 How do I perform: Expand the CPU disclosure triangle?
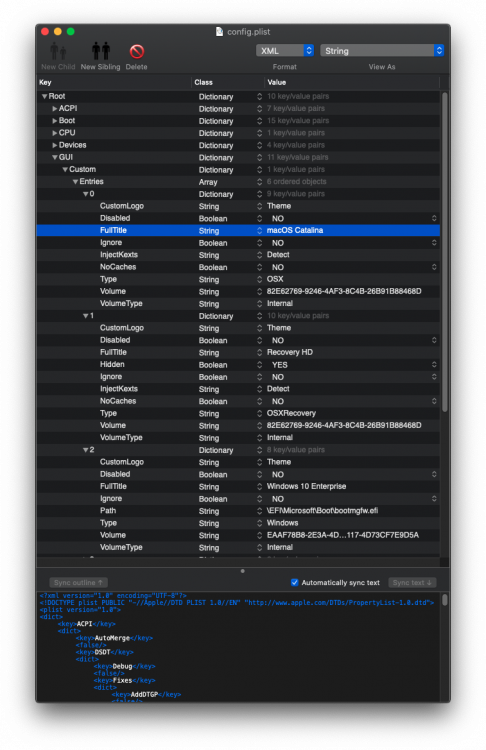[x=55, y=133]
